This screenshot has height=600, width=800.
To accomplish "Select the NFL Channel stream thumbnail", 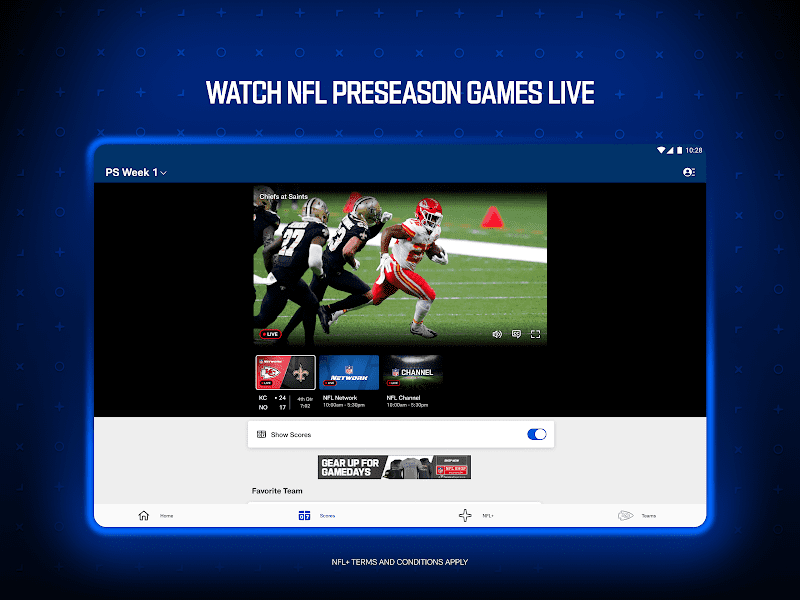I will pos(412,372).
